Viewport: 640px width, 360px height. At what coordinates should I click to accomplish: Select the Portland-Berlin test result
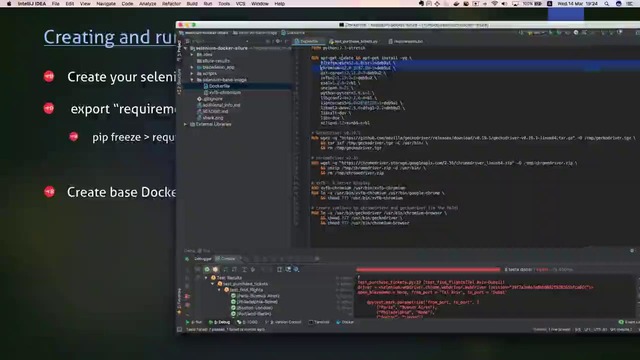[x=251, y=314]
